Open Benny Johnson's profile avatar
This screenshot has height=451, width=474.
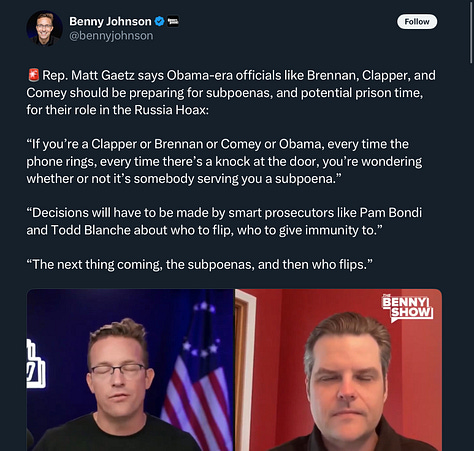tap(44, 28)
